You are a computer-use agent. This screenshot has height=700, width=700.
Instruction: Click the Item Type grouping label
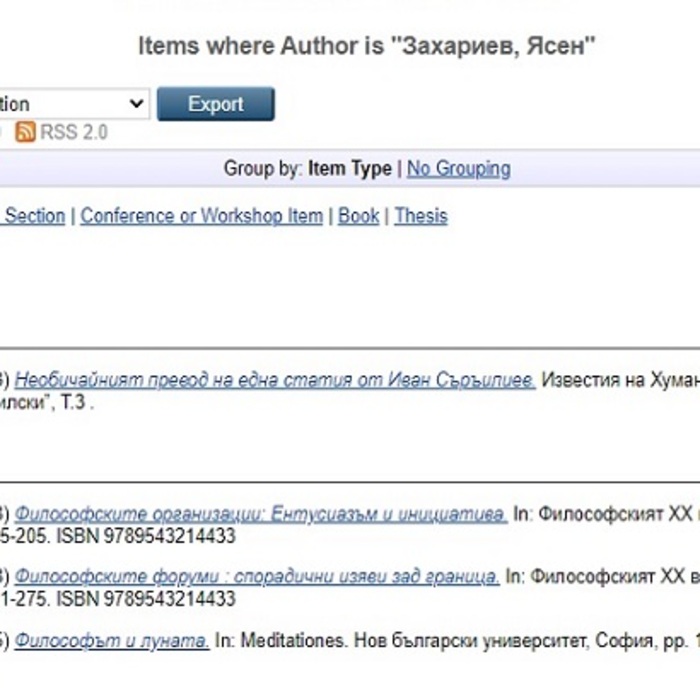(350, 169)
